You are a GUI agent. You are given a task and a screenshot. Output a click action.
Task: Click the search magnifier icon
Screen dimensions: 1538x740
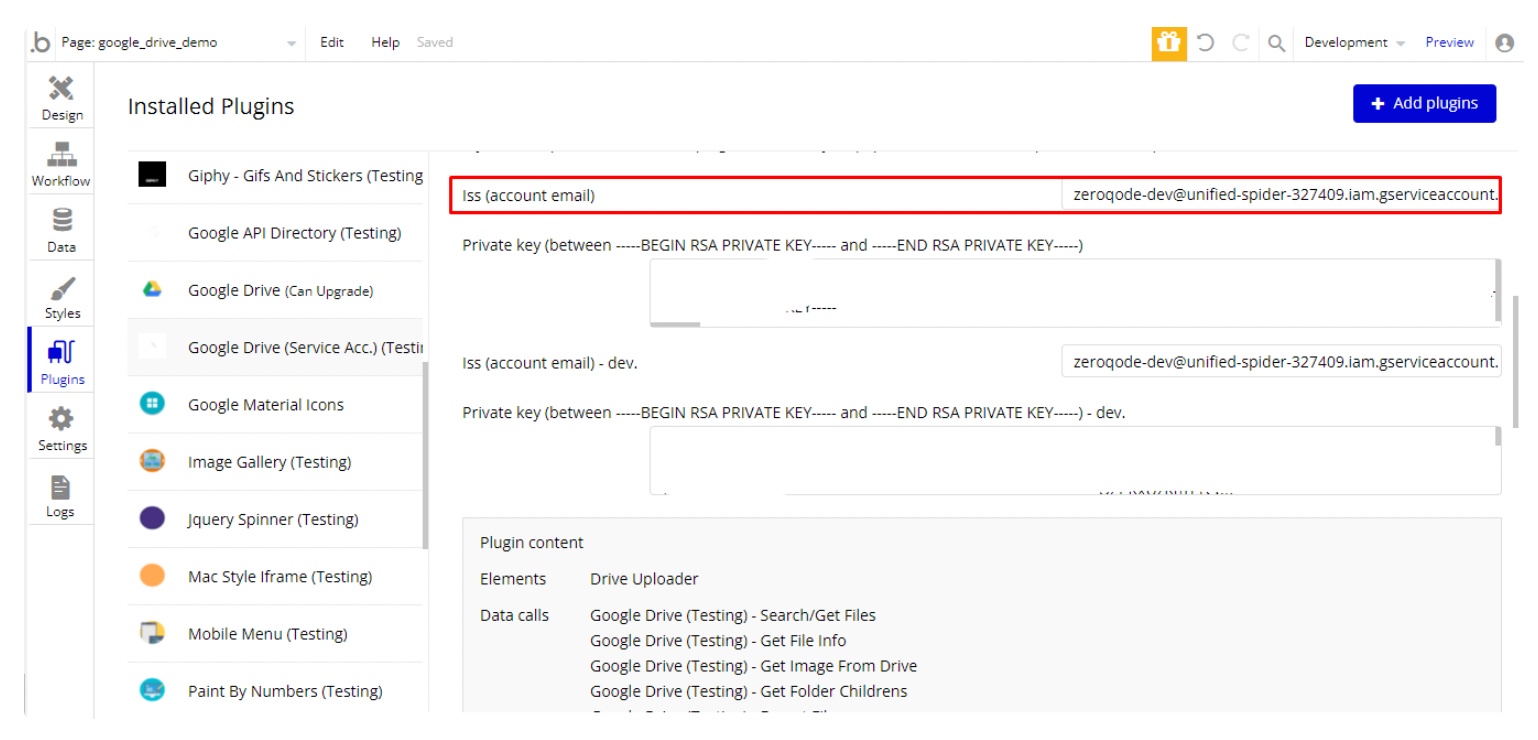click(1276, 43)
